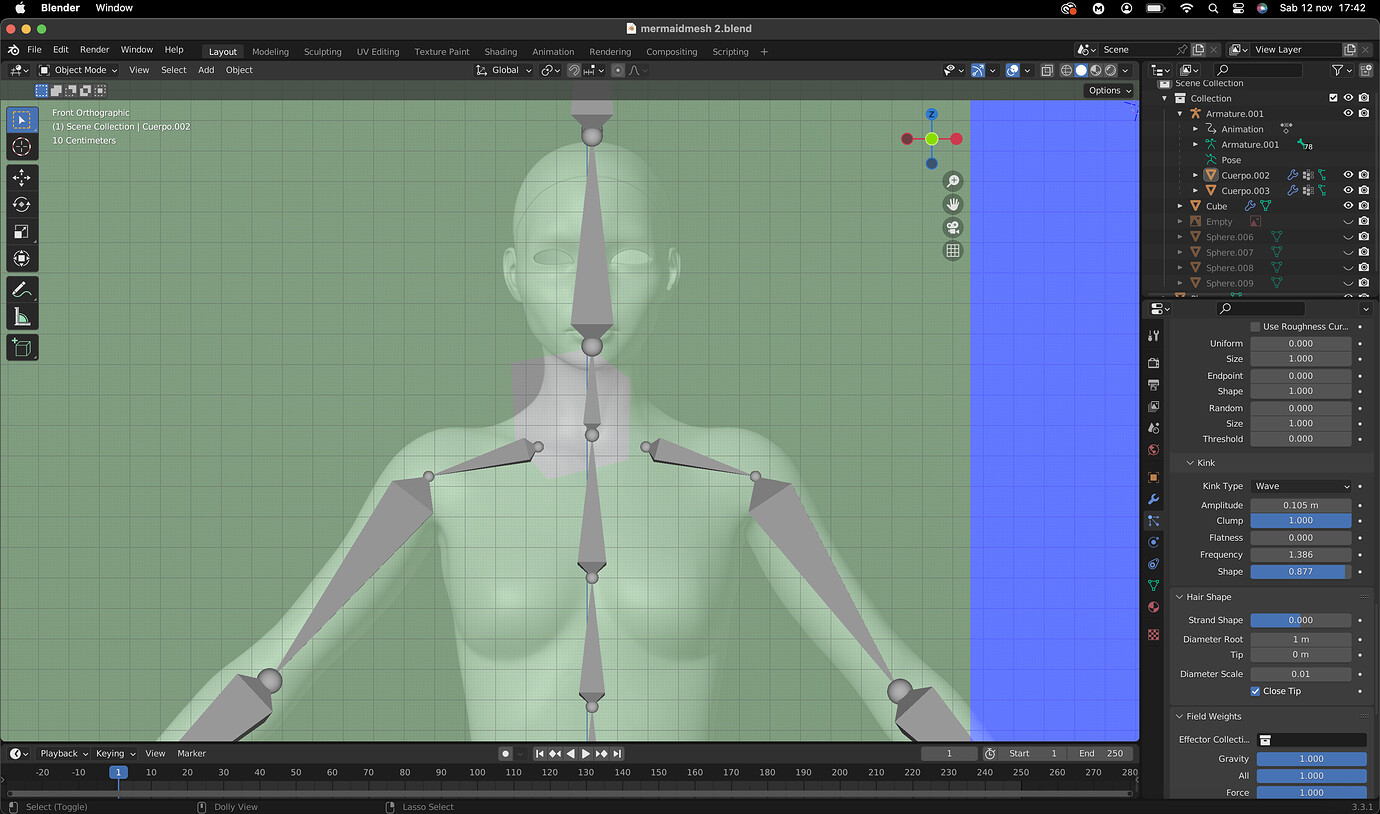Open the Material properties tab
This screenshot has width=1380, height=814.
(x=1153, y=607)
